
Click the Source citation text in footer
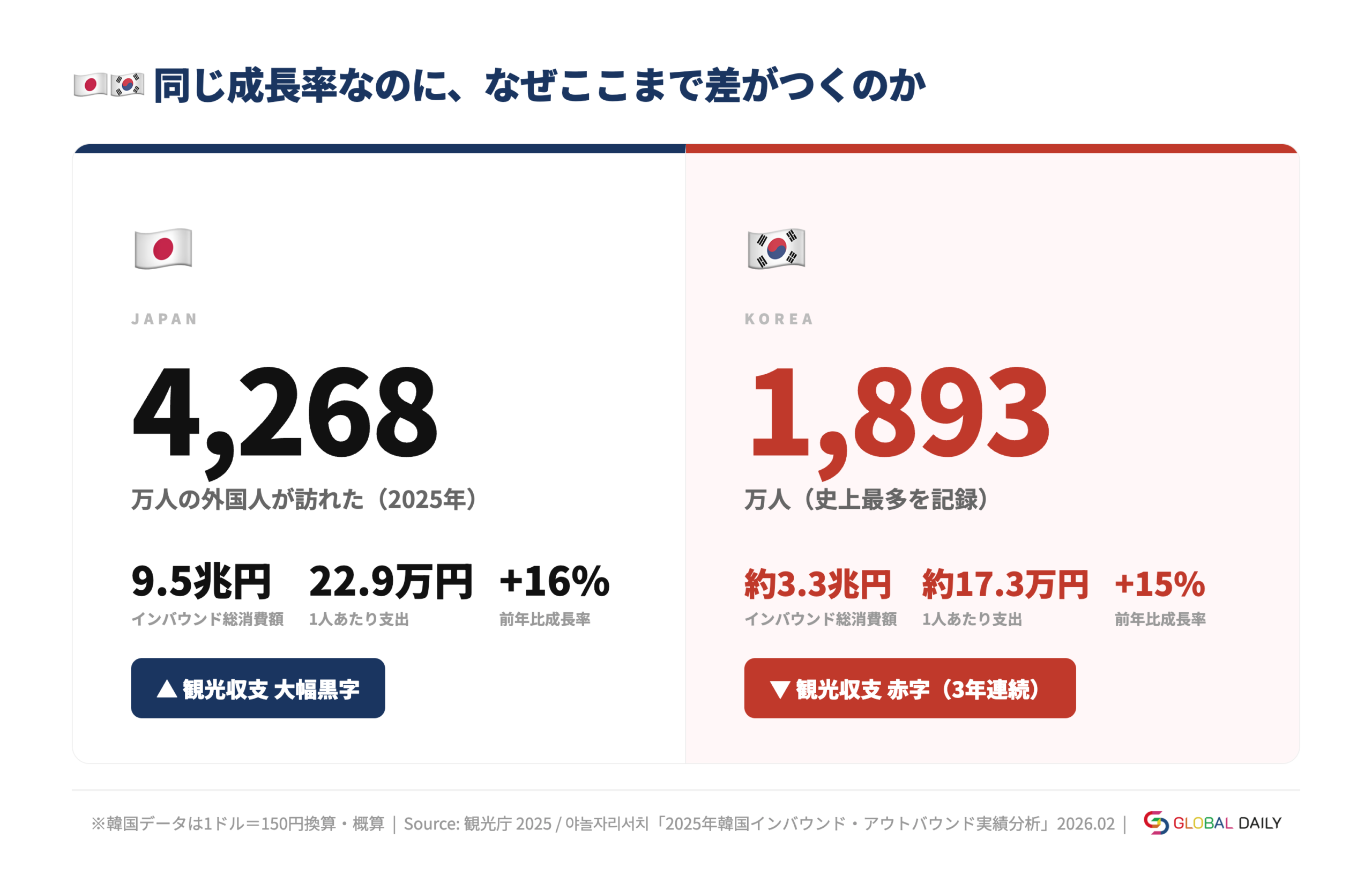coord(758,824)
